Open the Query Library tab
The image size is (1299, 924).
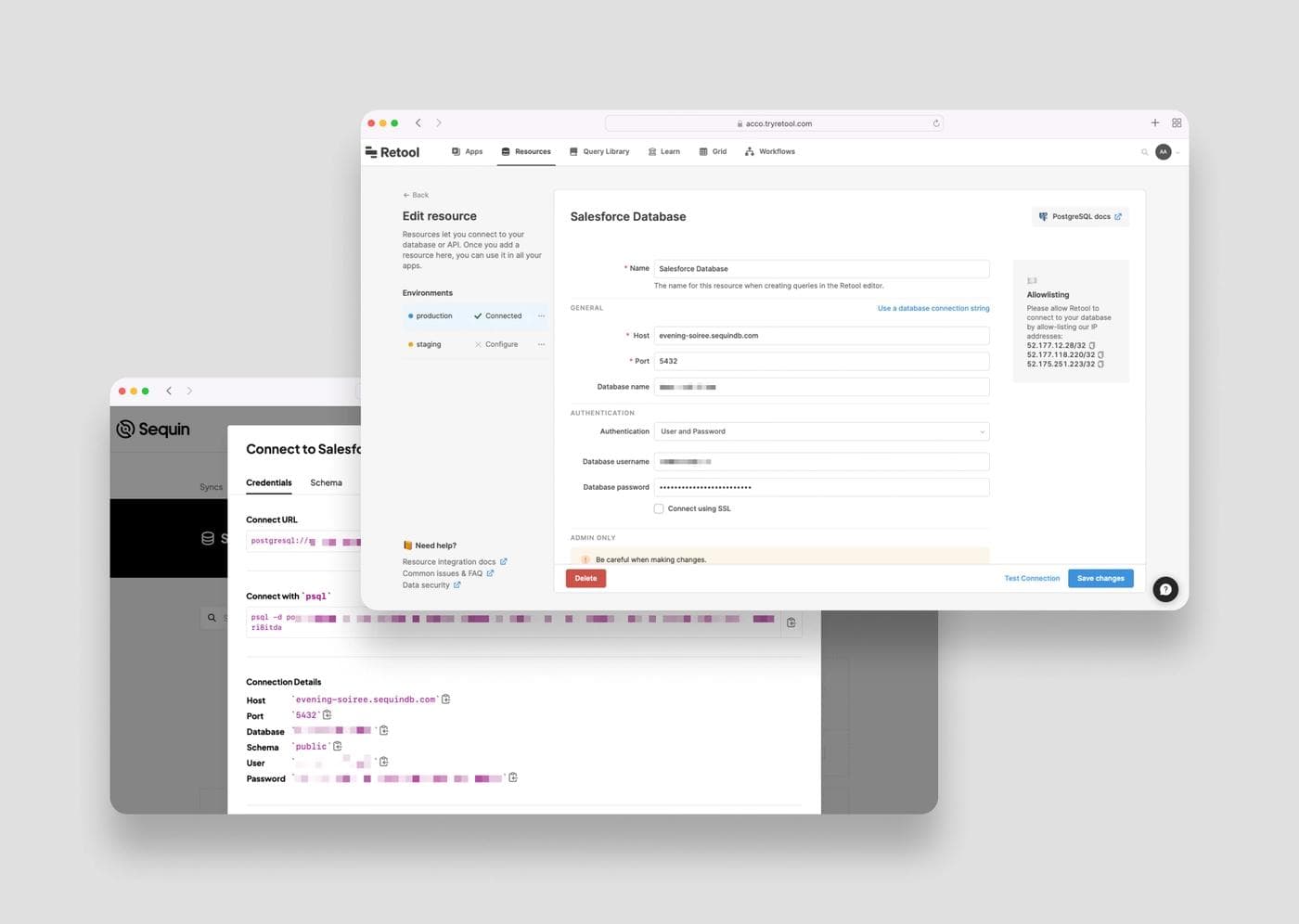click(x=599, y=152)
